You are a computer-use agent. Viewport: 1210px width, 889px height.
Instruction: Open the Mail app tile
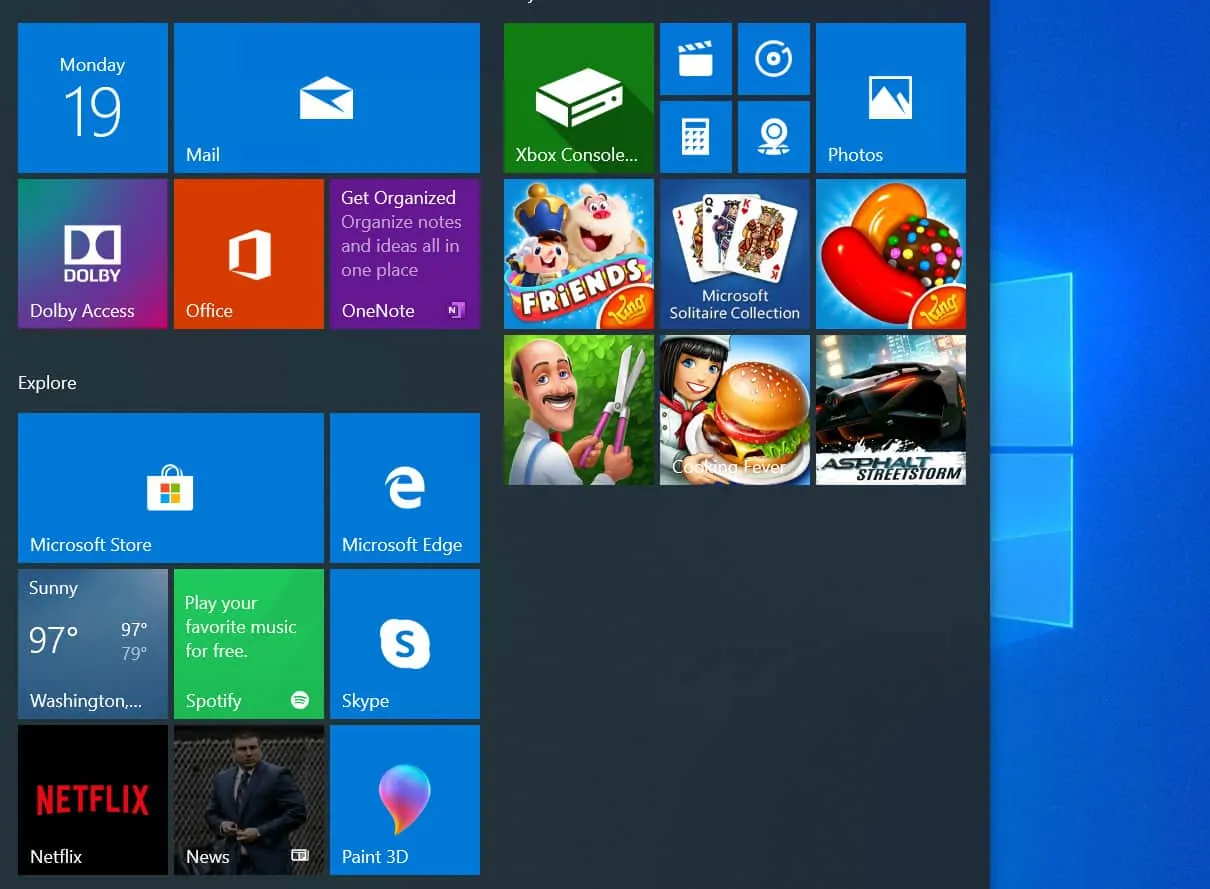[x=326, y=97]
